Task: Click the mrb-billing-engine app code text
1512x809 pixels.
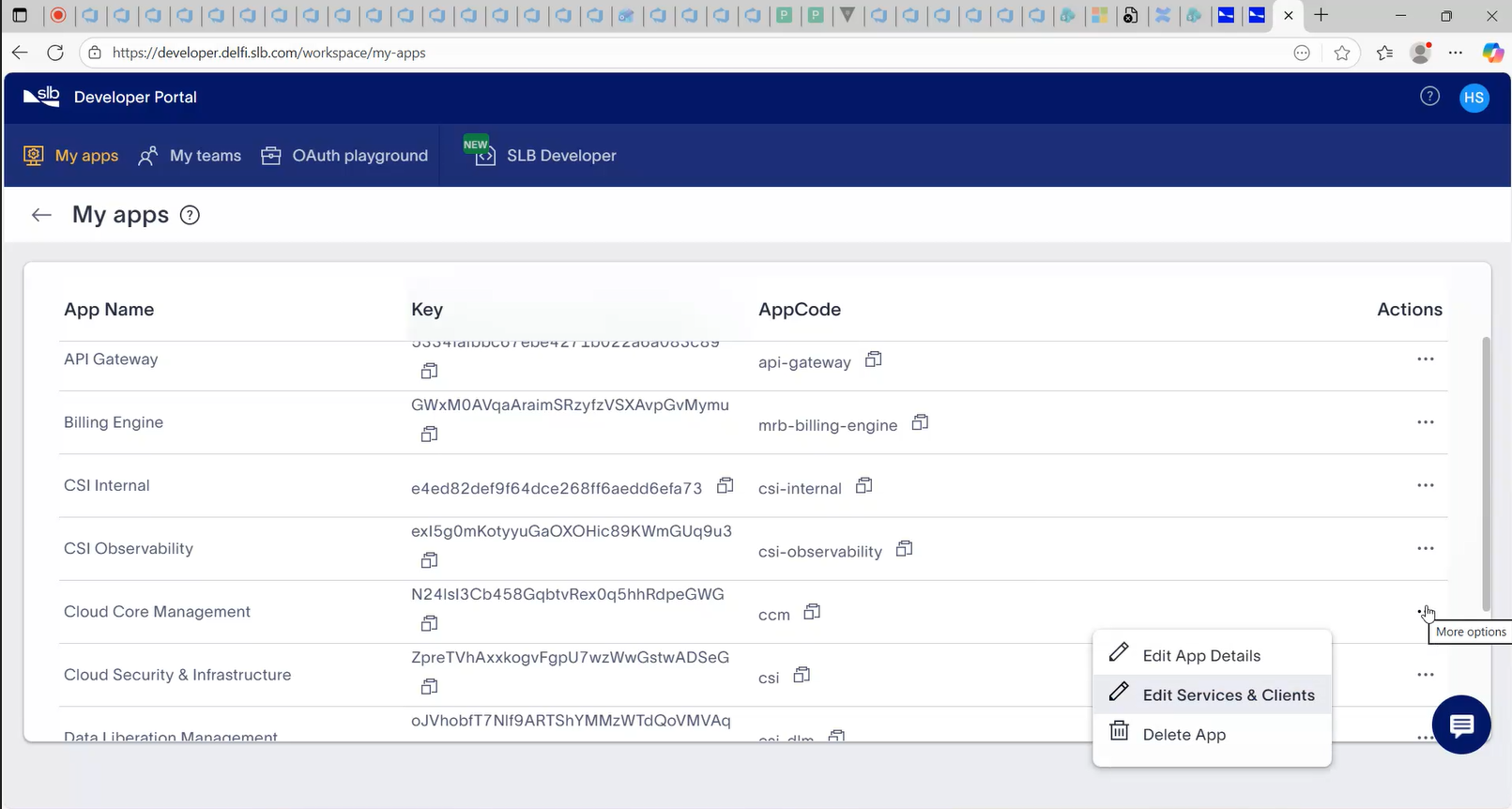Action: [x=828, y=425]
